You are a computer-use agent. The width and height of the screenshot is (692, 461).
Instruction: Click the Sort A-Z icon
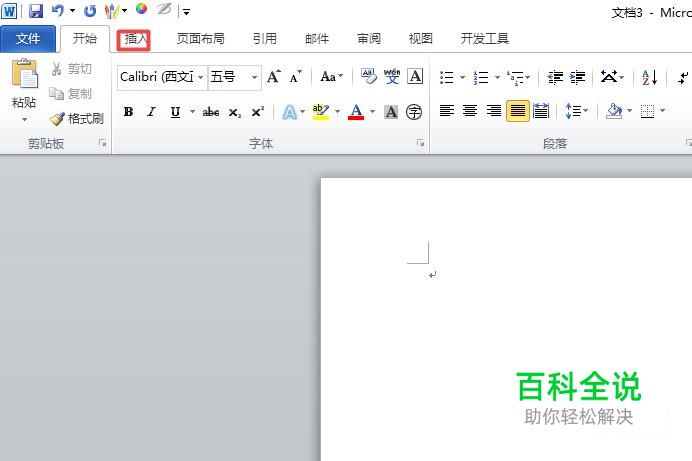tap(650, 77)
